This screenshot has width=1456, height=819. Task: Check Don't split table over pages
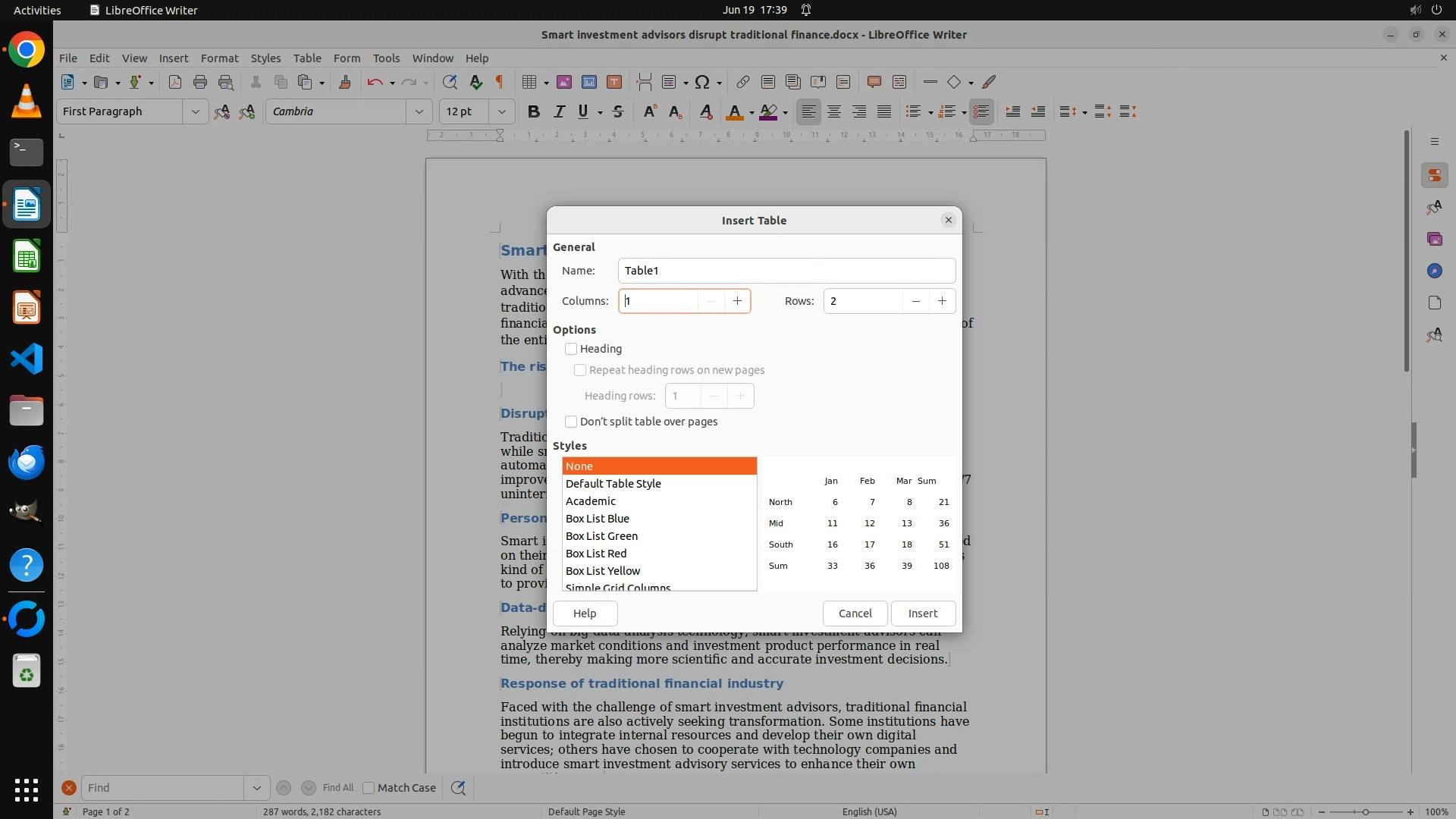[x=571, y=422]
